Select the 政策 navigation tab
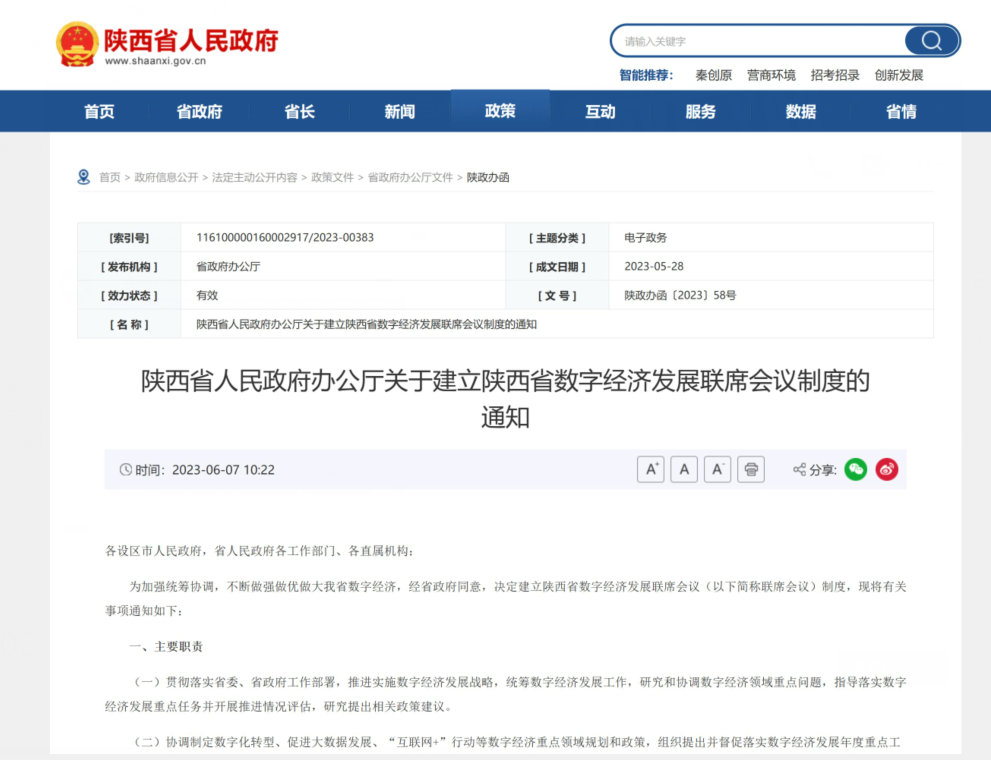Screen dimensions: 991x760 (x=500, y=111)
